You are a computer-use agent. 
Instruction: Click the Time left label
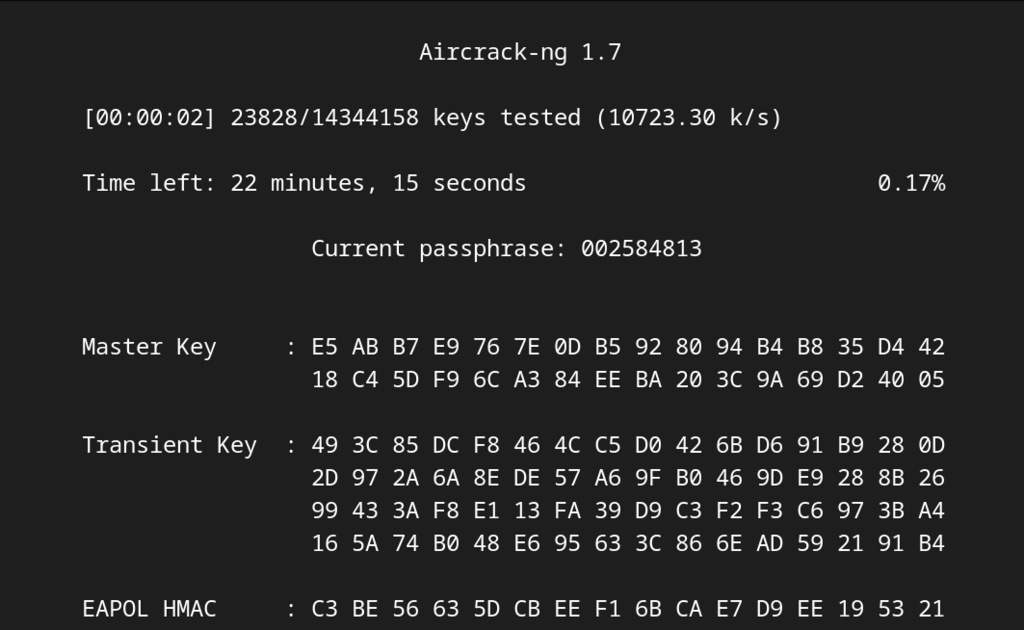pos(150,183)
